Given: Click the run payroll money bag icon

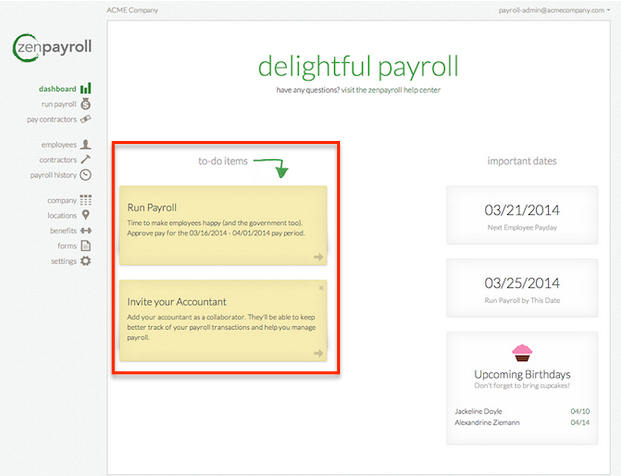Looking at the screenshot, I should pyautogui.click(x=86, y=104).
